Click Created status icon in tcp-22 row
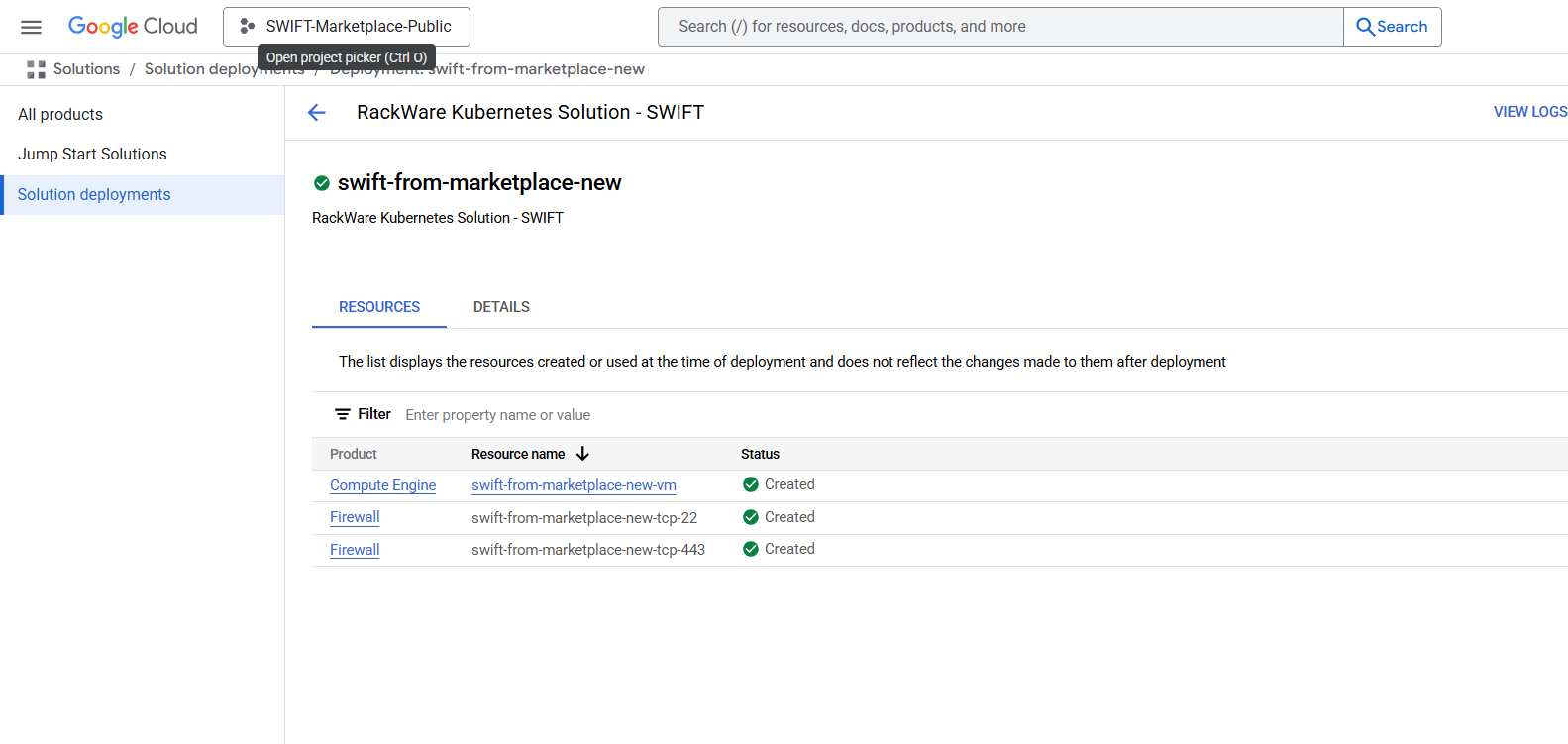 point(751,517)
